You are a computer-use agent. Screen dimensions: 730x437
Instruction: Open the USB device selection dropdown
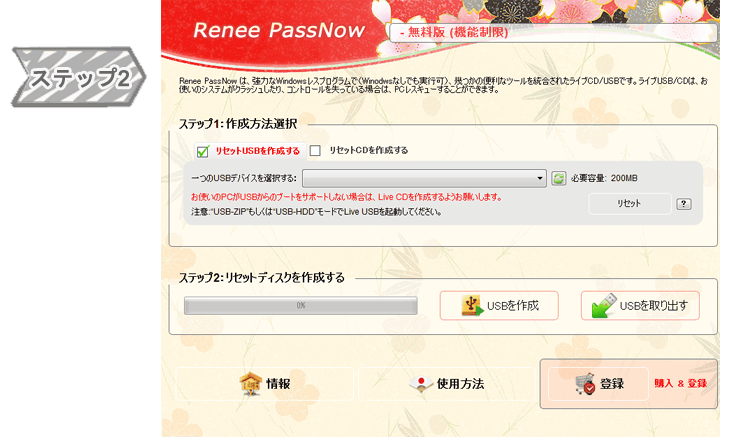tap(424, 178)
